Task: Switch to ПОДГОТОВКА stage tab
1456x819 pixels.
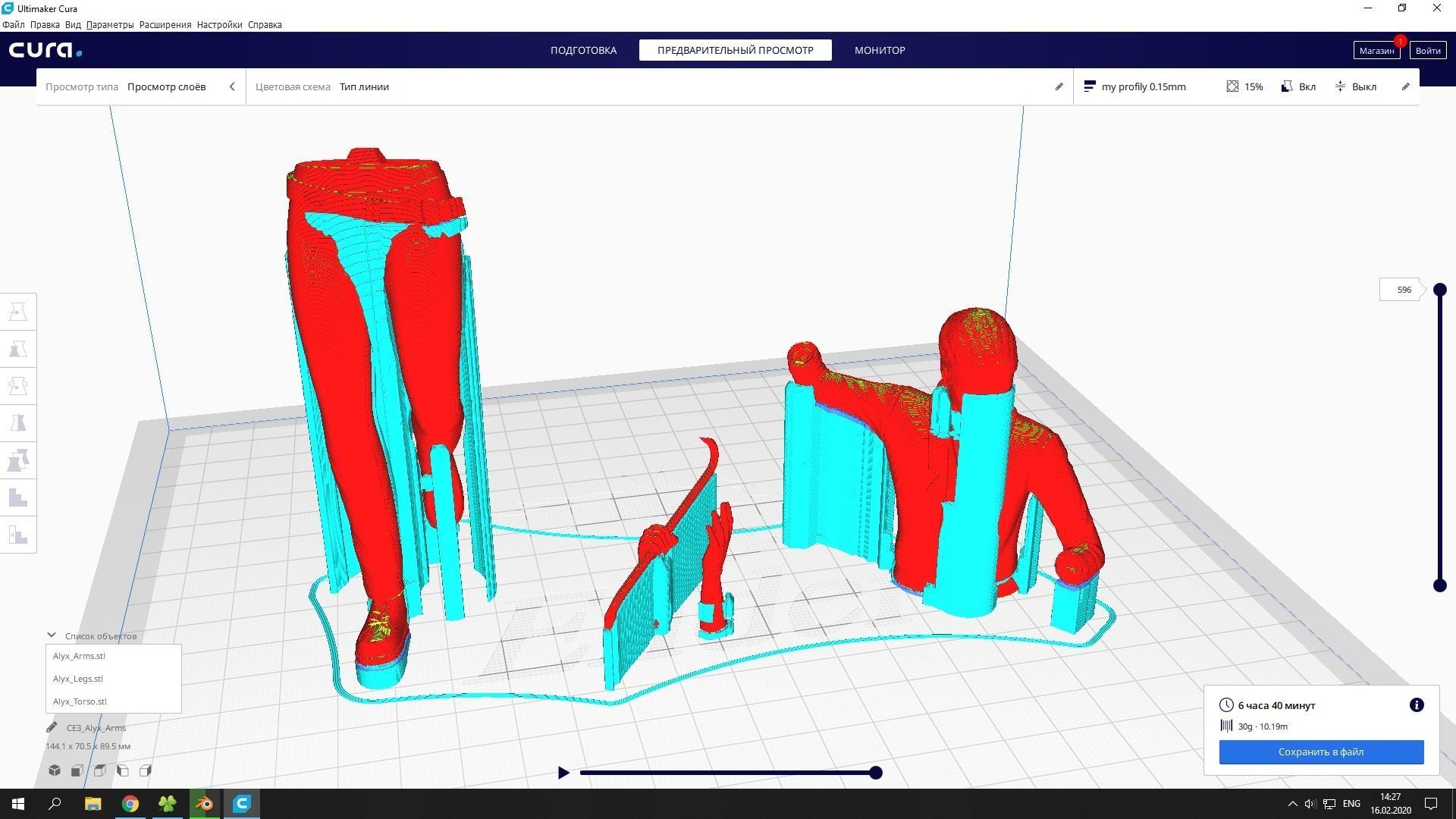Action: 583,50
